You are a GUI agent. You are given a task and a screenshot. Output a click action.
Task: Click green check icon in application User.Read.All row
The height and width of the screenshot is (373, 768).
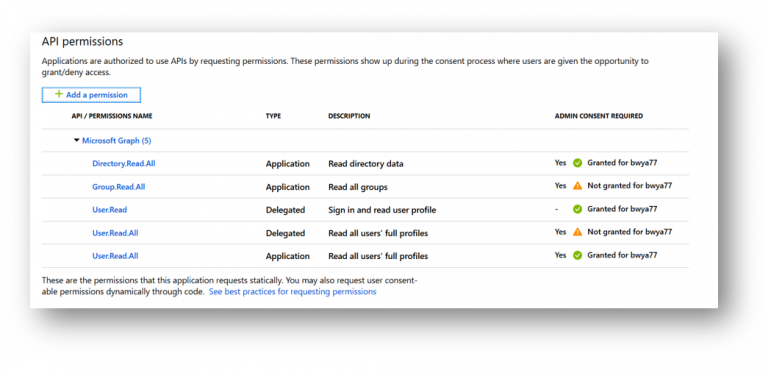click(577, 255)
